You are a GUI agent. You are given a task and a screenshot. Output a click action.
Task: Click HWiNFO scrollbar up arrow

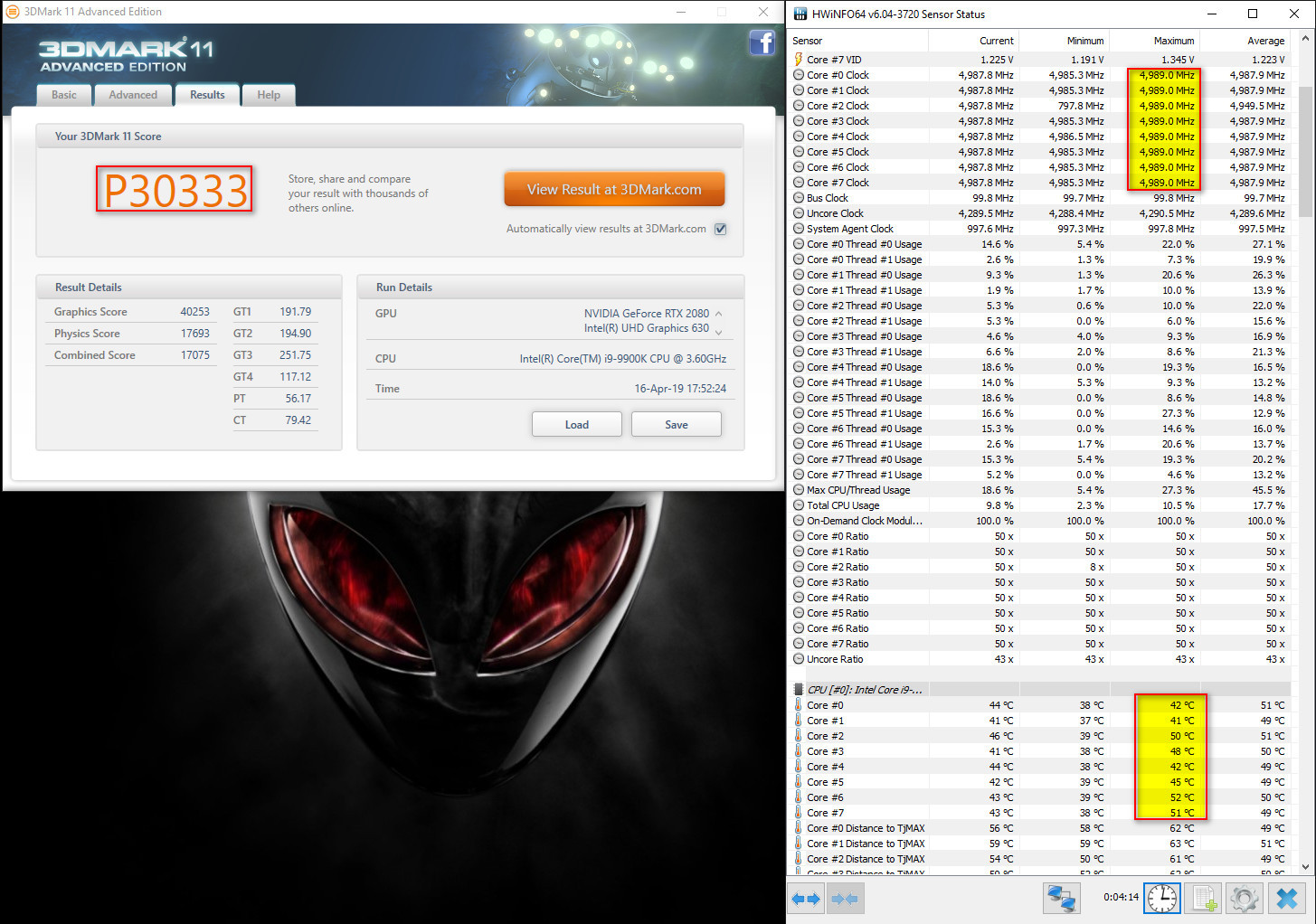(1305, 39)
